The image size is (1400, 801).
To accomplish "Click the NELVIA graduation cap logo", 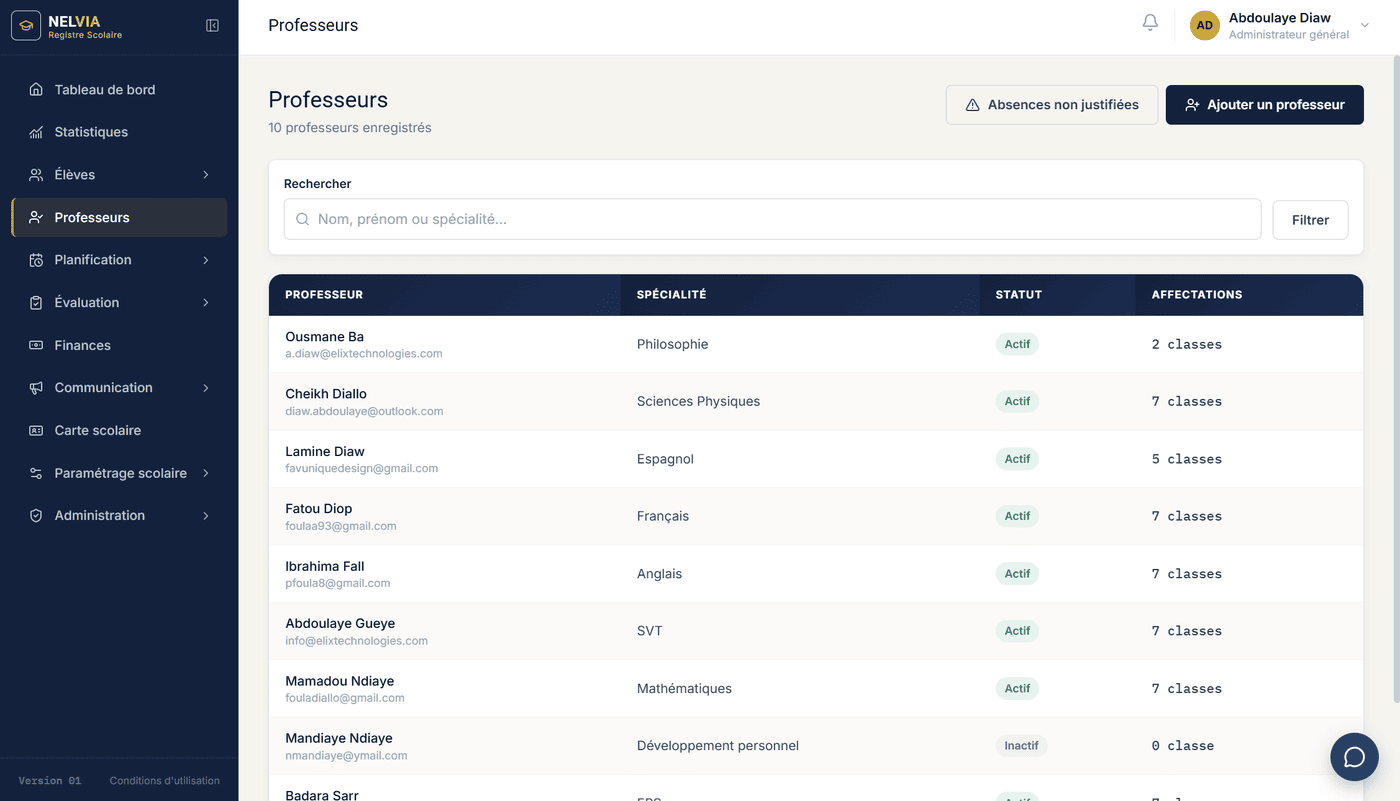I will [26, 25].
